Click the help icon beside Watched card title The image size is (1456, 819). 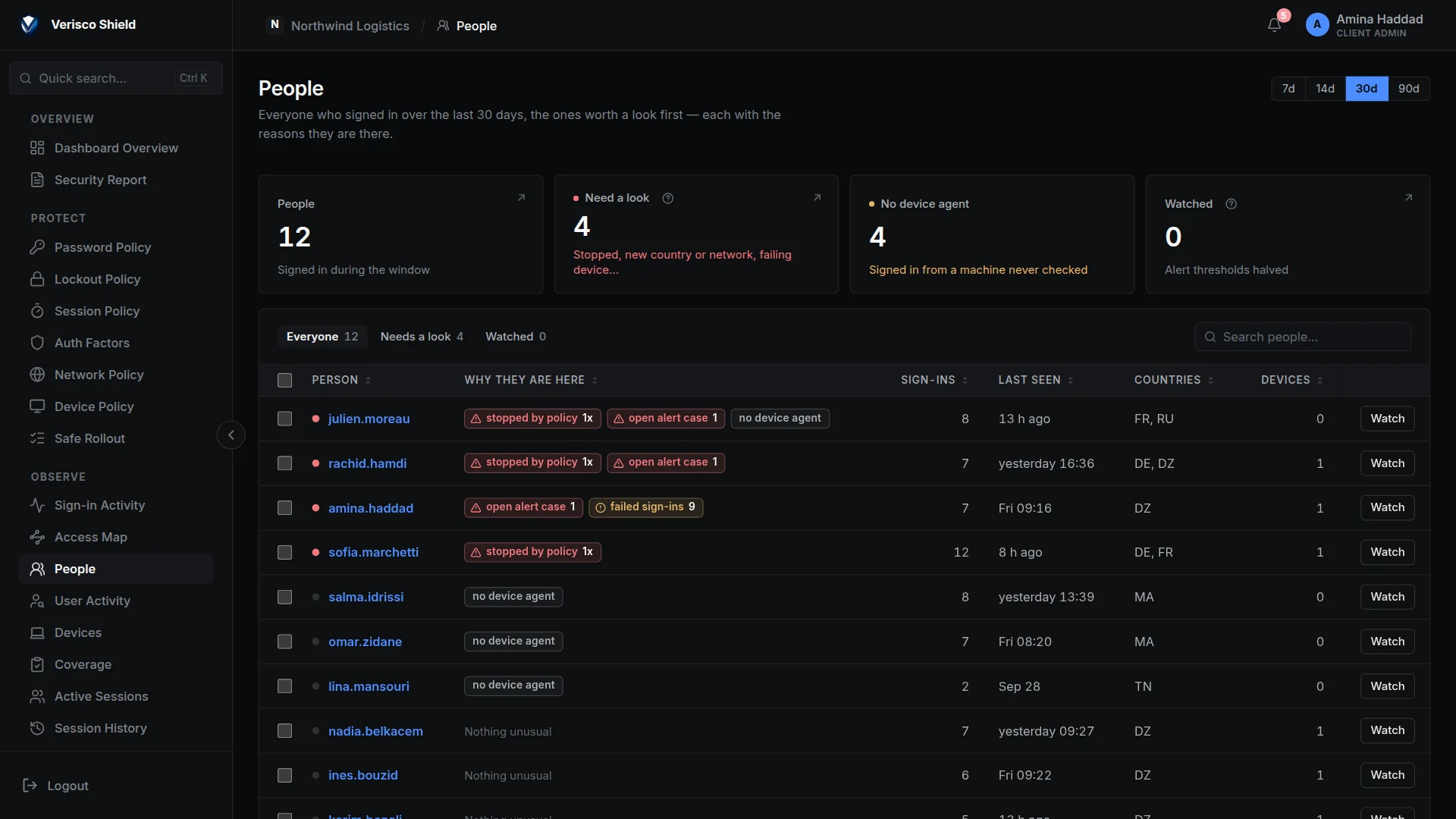(1231, 204)
